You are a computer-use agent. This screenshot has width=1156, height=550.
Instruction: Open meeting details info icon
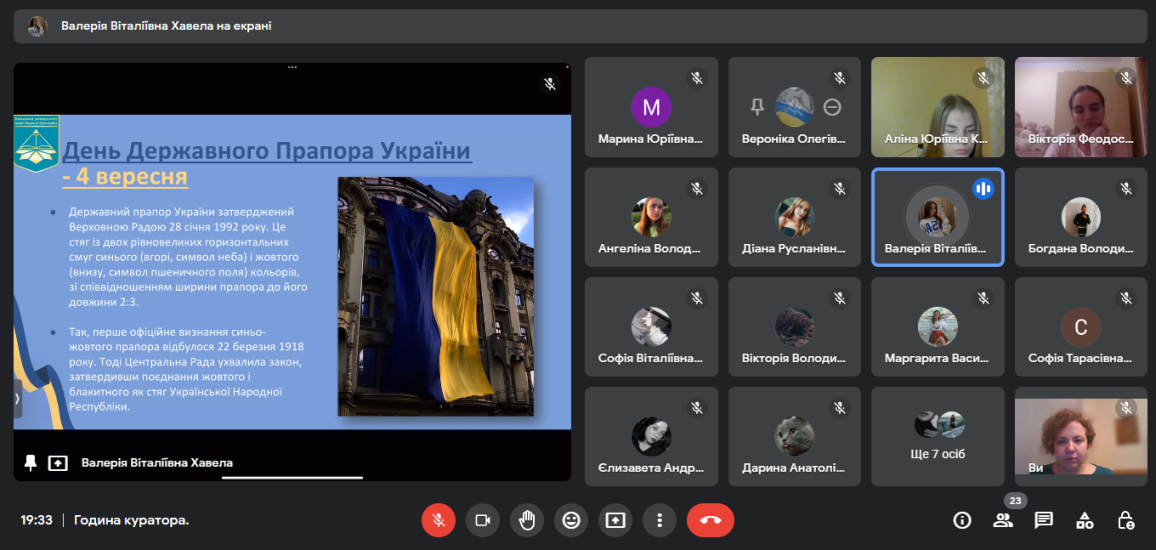pyautogui.click(x=962, y=520)
